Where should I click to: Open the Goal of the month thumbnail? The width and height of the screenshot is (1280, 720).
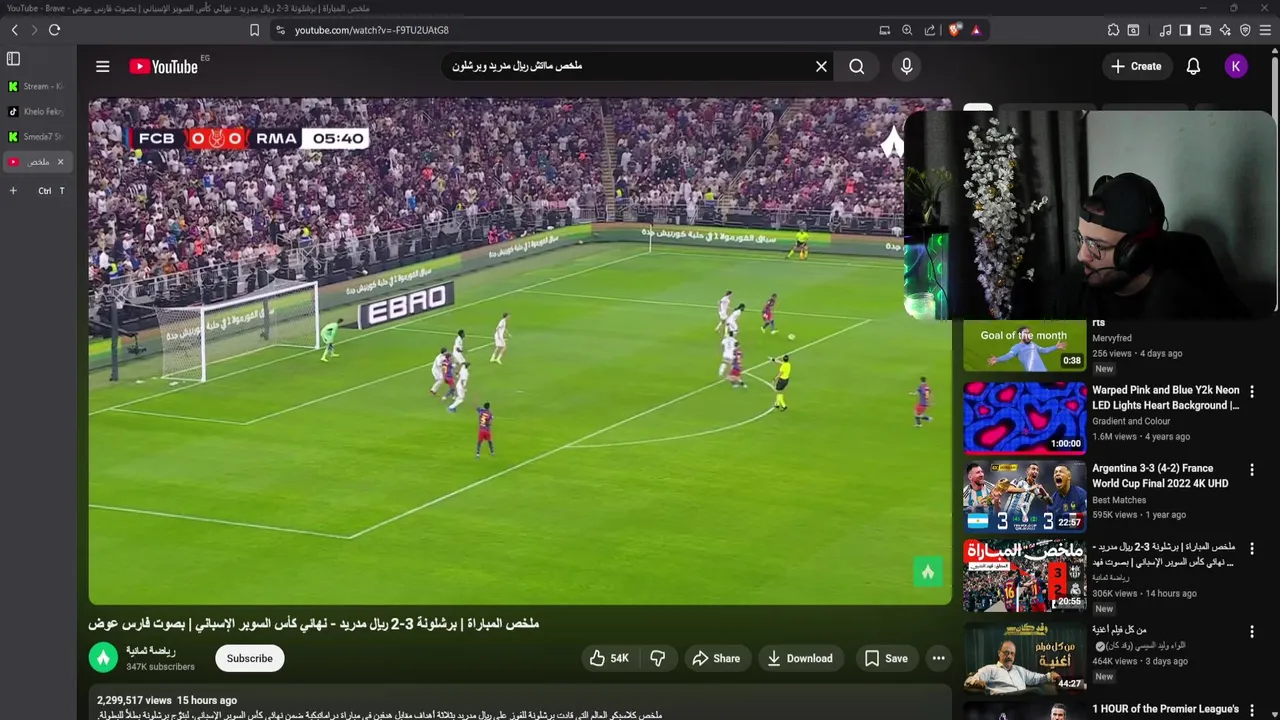point(1024,345)
